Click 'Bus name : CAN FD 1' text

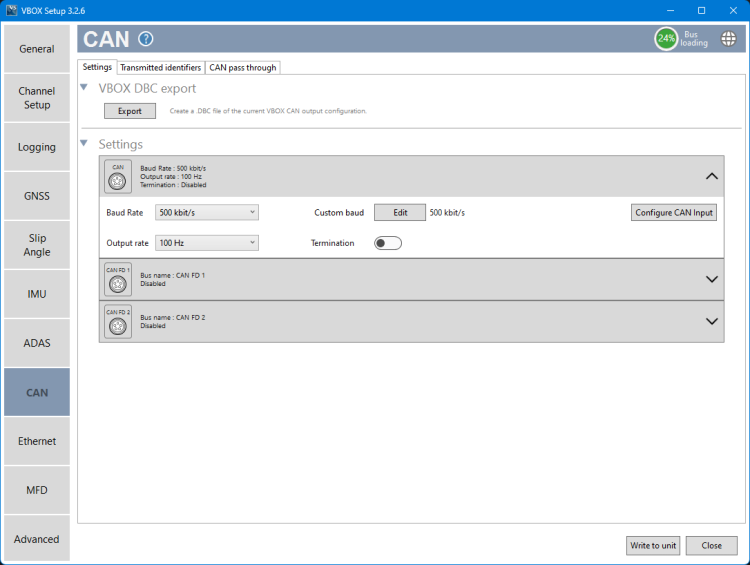point(173,276)
